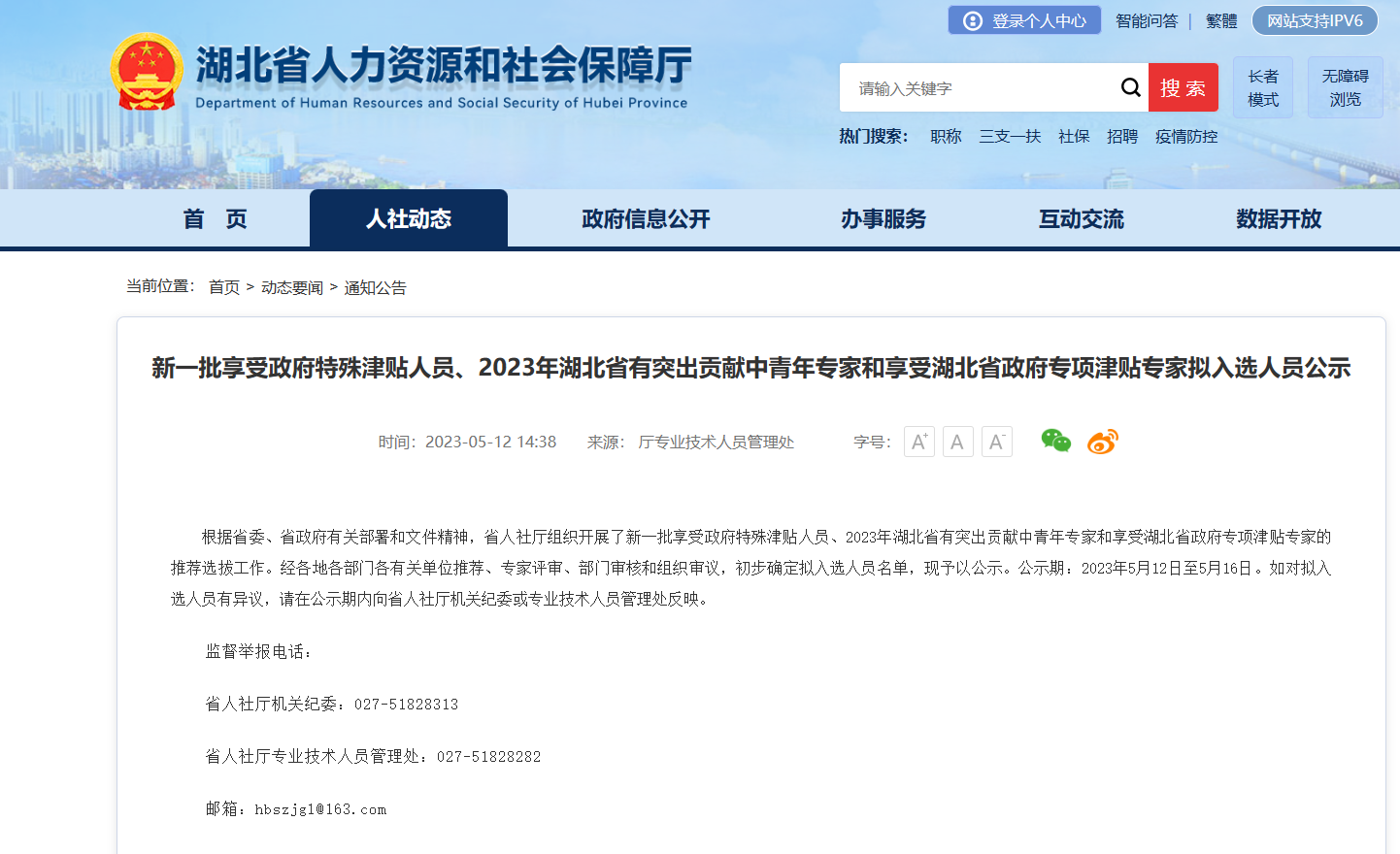This screenshot has height=854, width=1400.
Task: Open the 数据开放 navigation item
Action: point(1278,219)
